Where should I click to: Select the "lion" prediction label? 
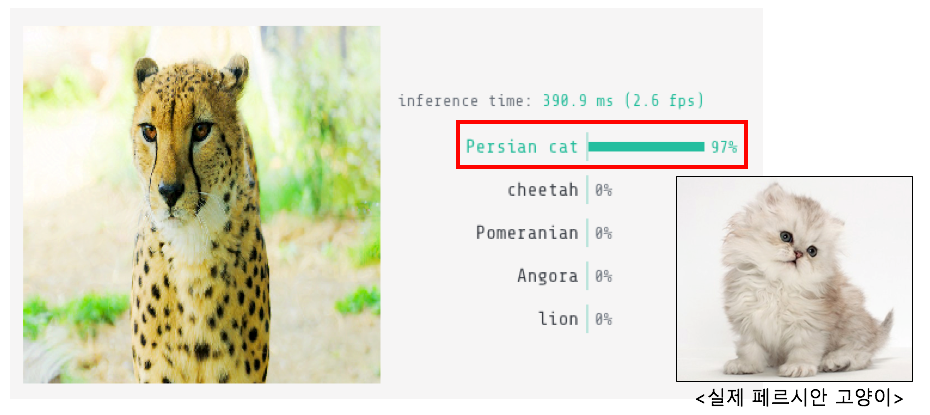click(558, 319)
